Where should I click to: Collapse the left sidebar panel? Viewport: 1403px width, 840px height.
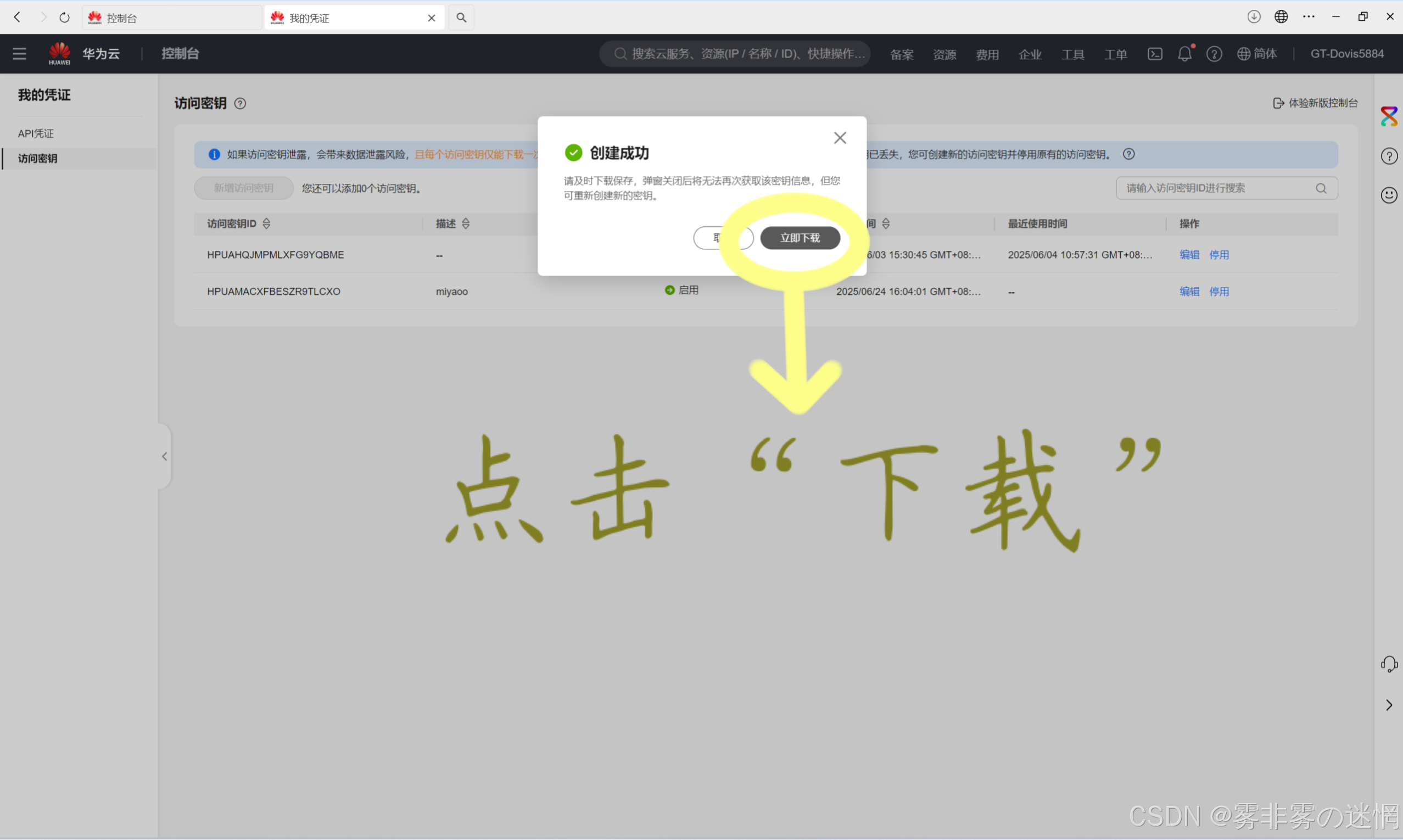[165, 456]
